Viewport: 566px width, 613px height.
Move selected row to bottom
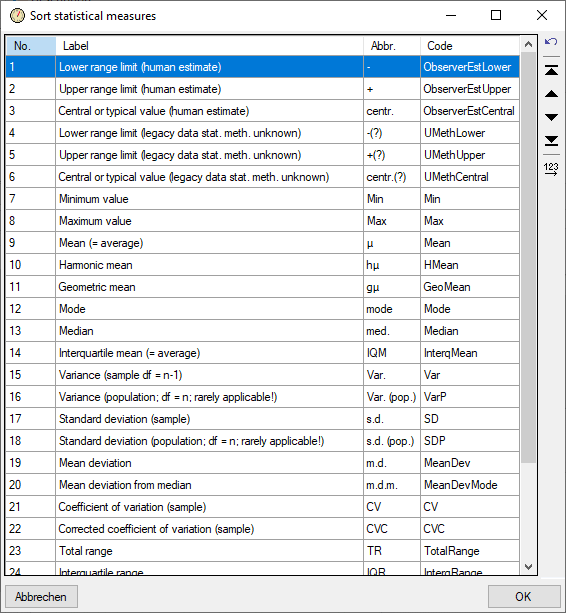(551, 141)
